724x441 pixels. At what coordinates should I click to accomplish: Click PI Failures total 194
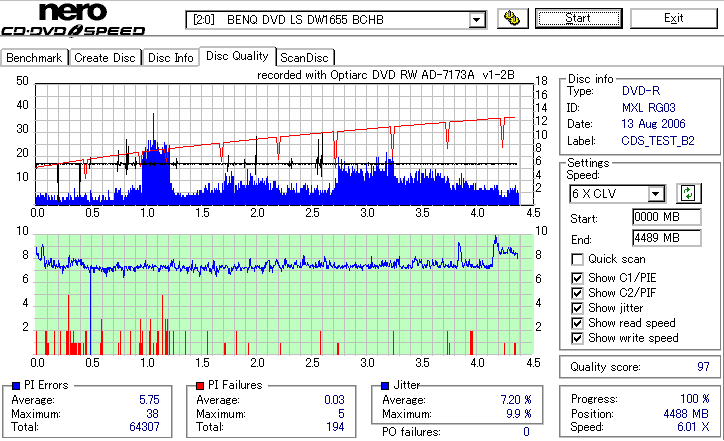335,427
